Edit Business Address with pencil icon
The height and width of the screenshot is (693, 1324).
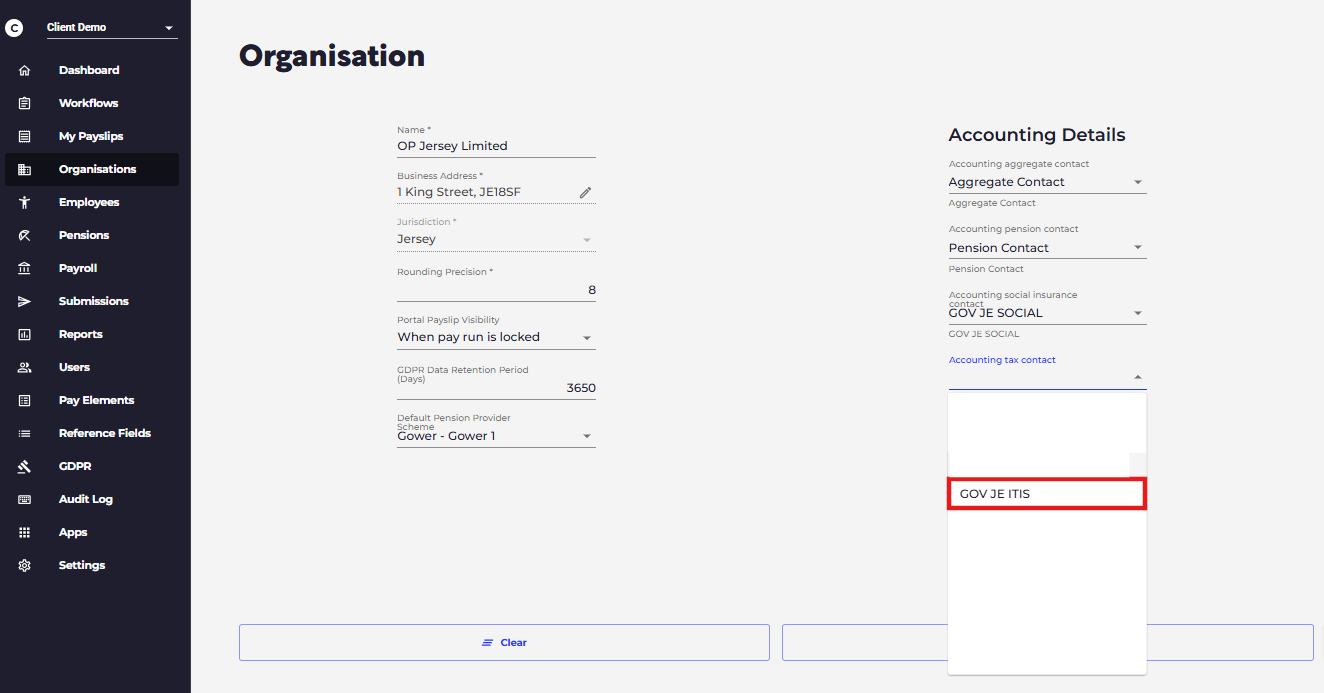click(586, 192)
